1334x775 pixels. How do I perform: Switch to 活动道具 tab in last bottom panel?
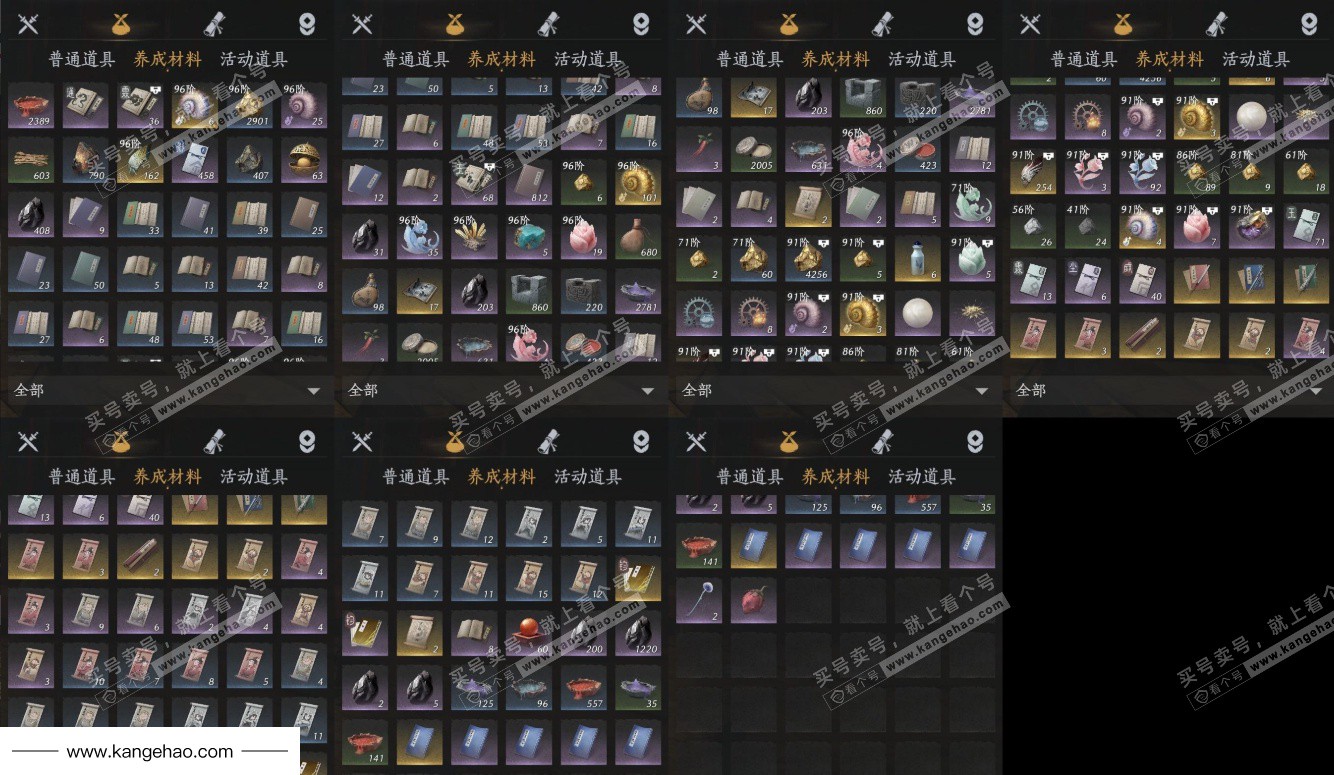coord(922,477)
